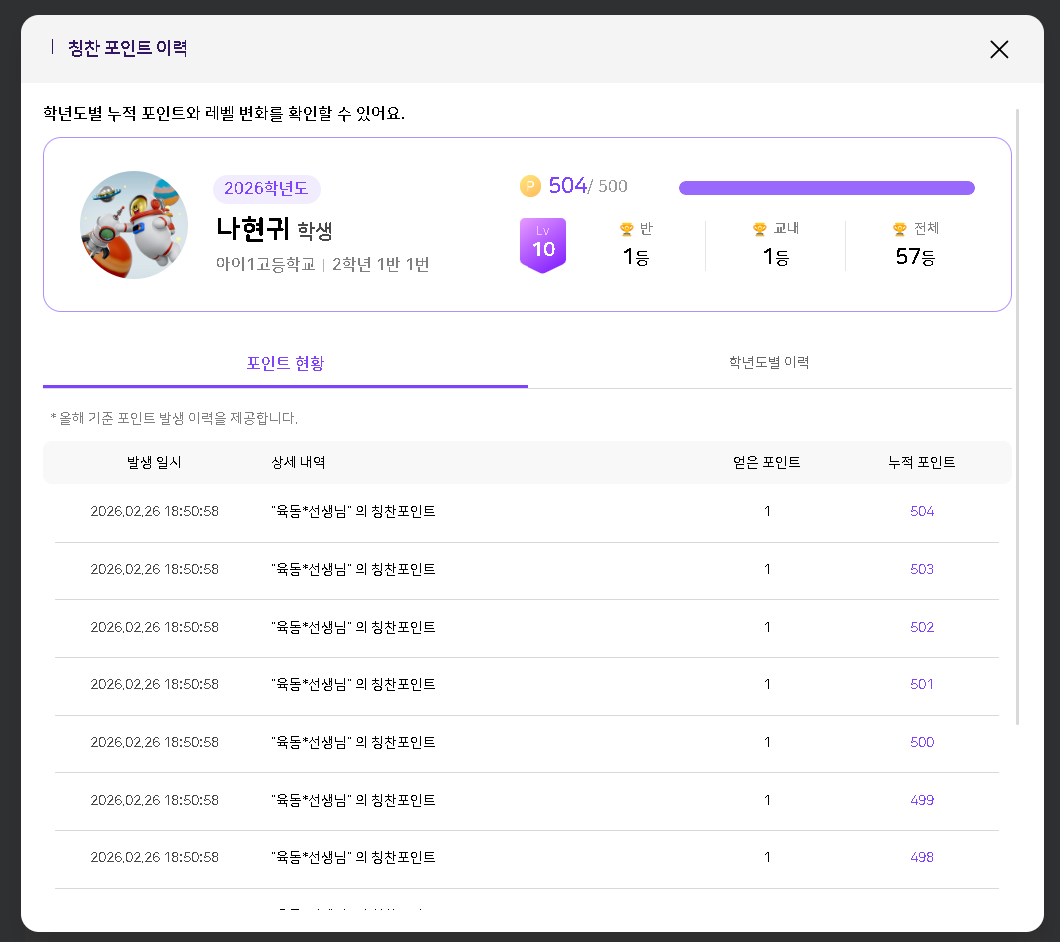Switch to the 학년도별 이력 tab
Screen dimensions: 1060x942
click(769, 362)
